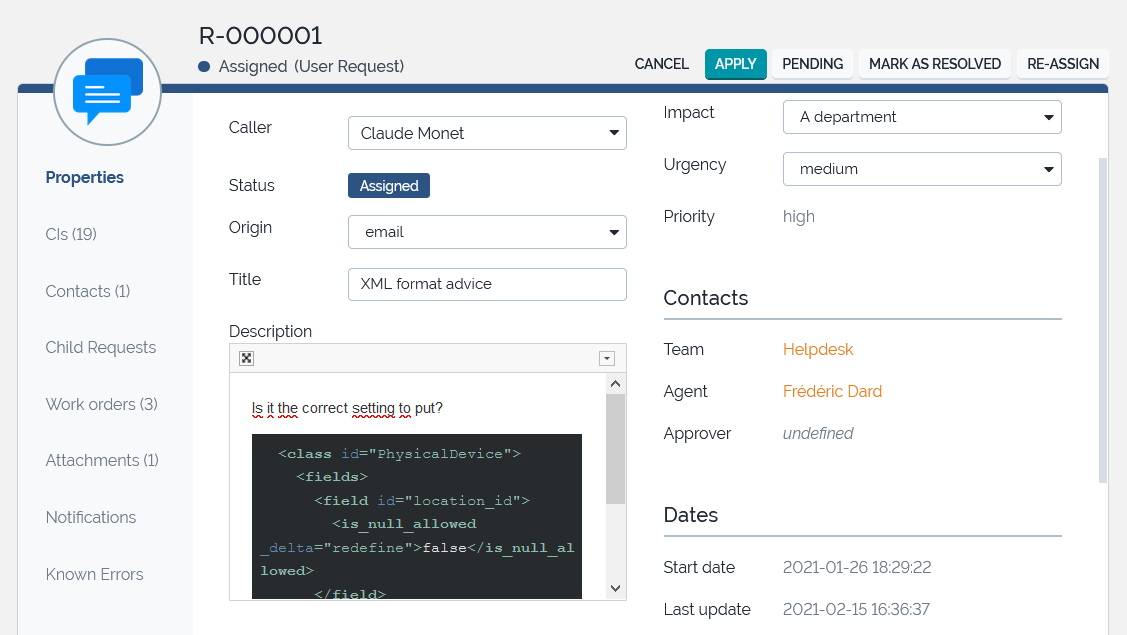The height and width of the screenshot is (635, 1127).
Task: Open agent Frédéric Dard link
Action: pyautogui.click(x=832, y=391)
